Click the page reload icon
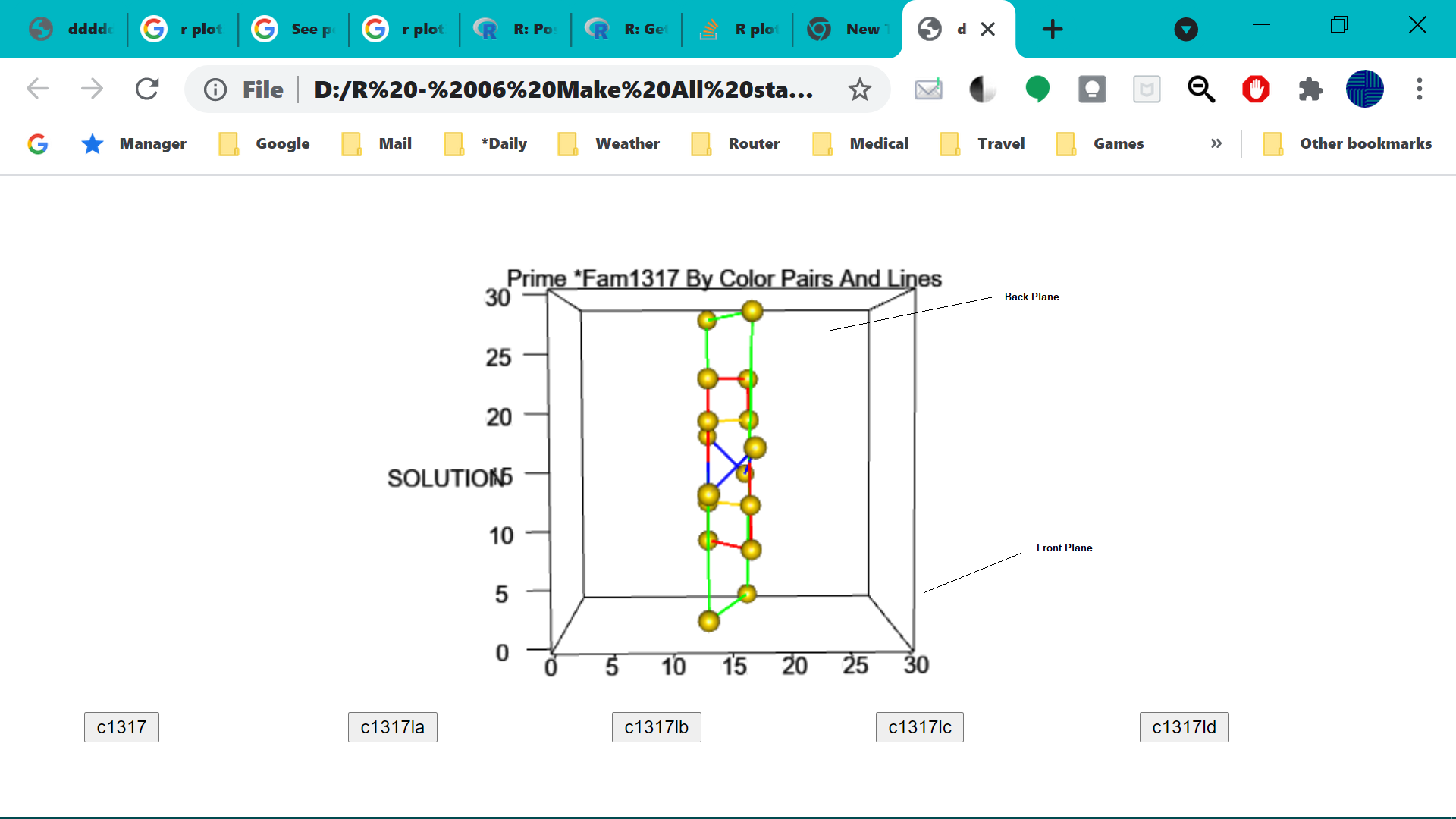This screenshot has width=1456, height=819. pos(147,89)
